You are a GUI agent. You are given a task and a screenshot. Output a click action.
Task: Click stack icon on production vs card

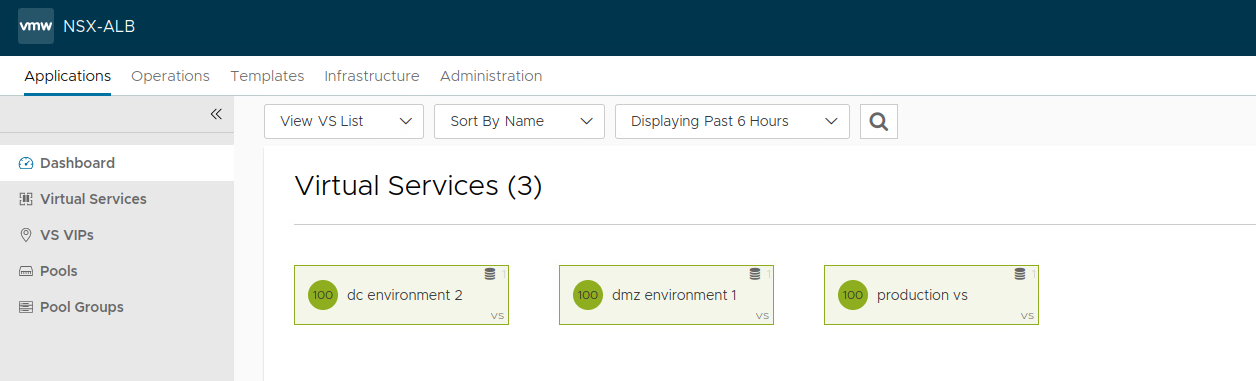tap(1020, 274)
